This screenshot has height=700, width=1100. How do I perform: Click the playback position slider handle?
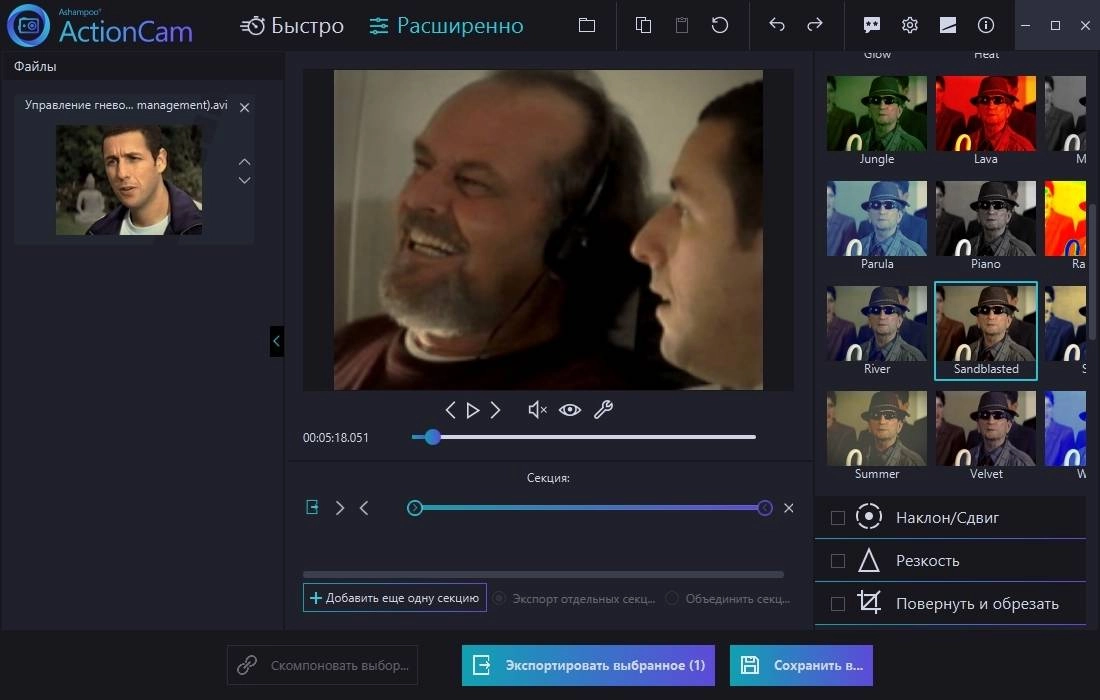[x=433, y=437]
